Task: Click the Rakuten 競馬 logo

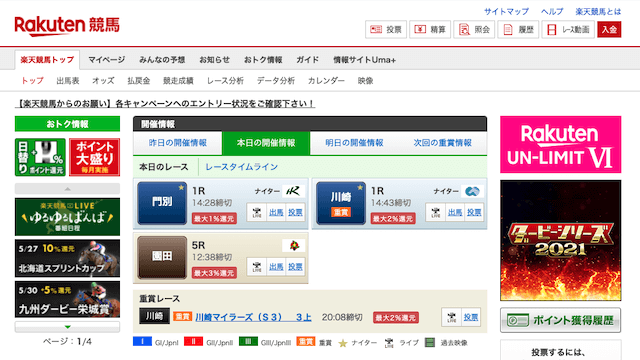Action: point(67,26)
